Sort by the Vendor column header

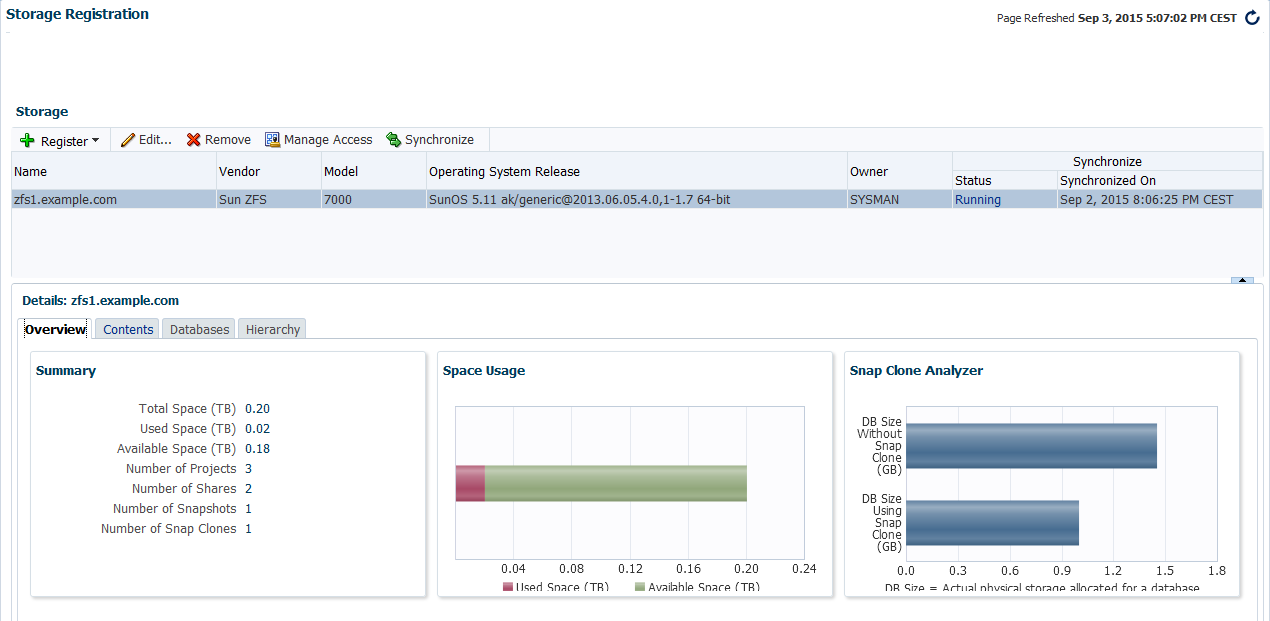pyautogui.click(x=239, y=171)
